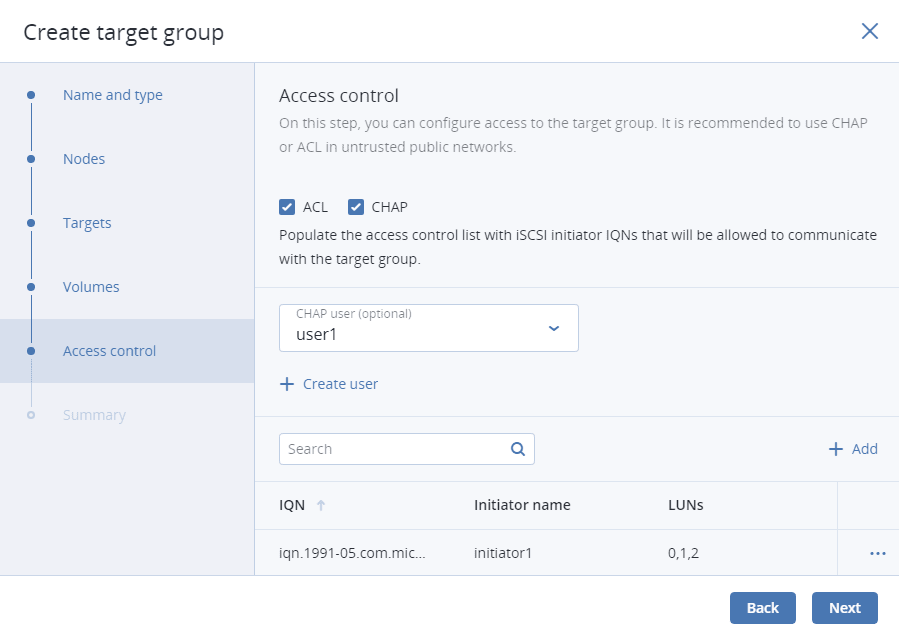Image resolution: width=899 pixels, height=638 pixels.
Task: Click the IQN sort arrow icon
Action: (321, 505)
